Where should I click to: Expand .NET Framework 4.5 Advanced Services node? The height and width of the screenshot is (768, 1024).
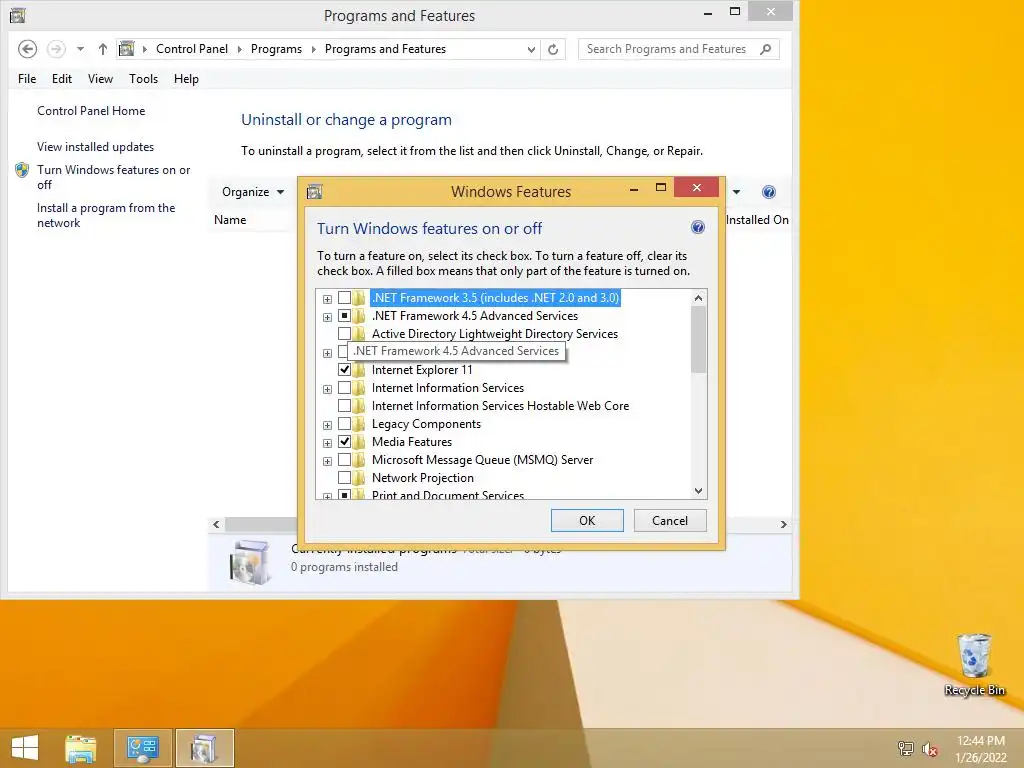coord(327,317)
